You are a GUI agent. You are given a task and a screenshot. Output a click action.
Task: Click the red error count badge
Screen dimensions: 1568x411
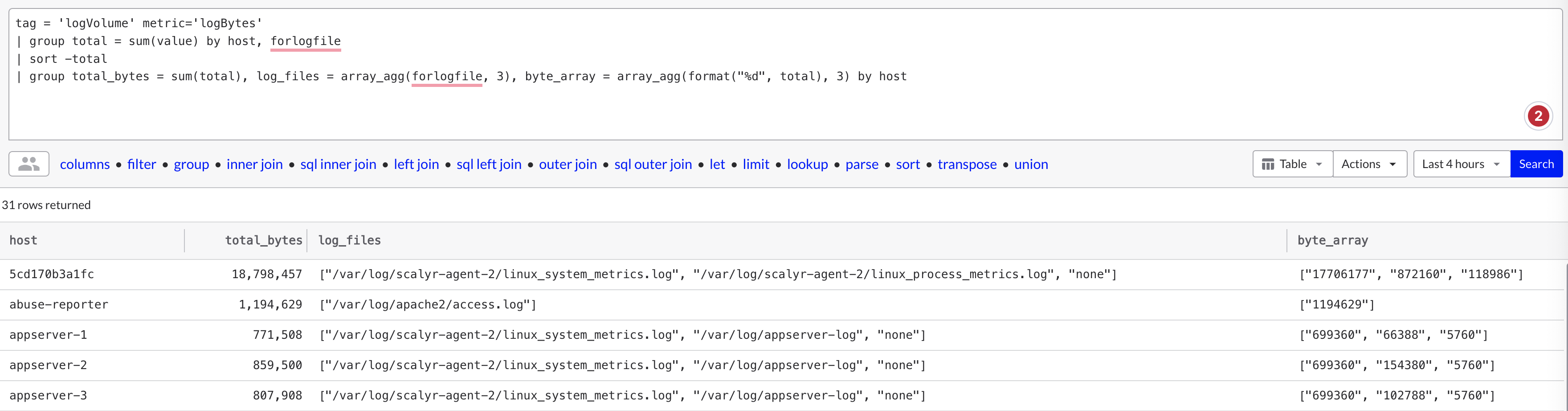coord(1538,116)
